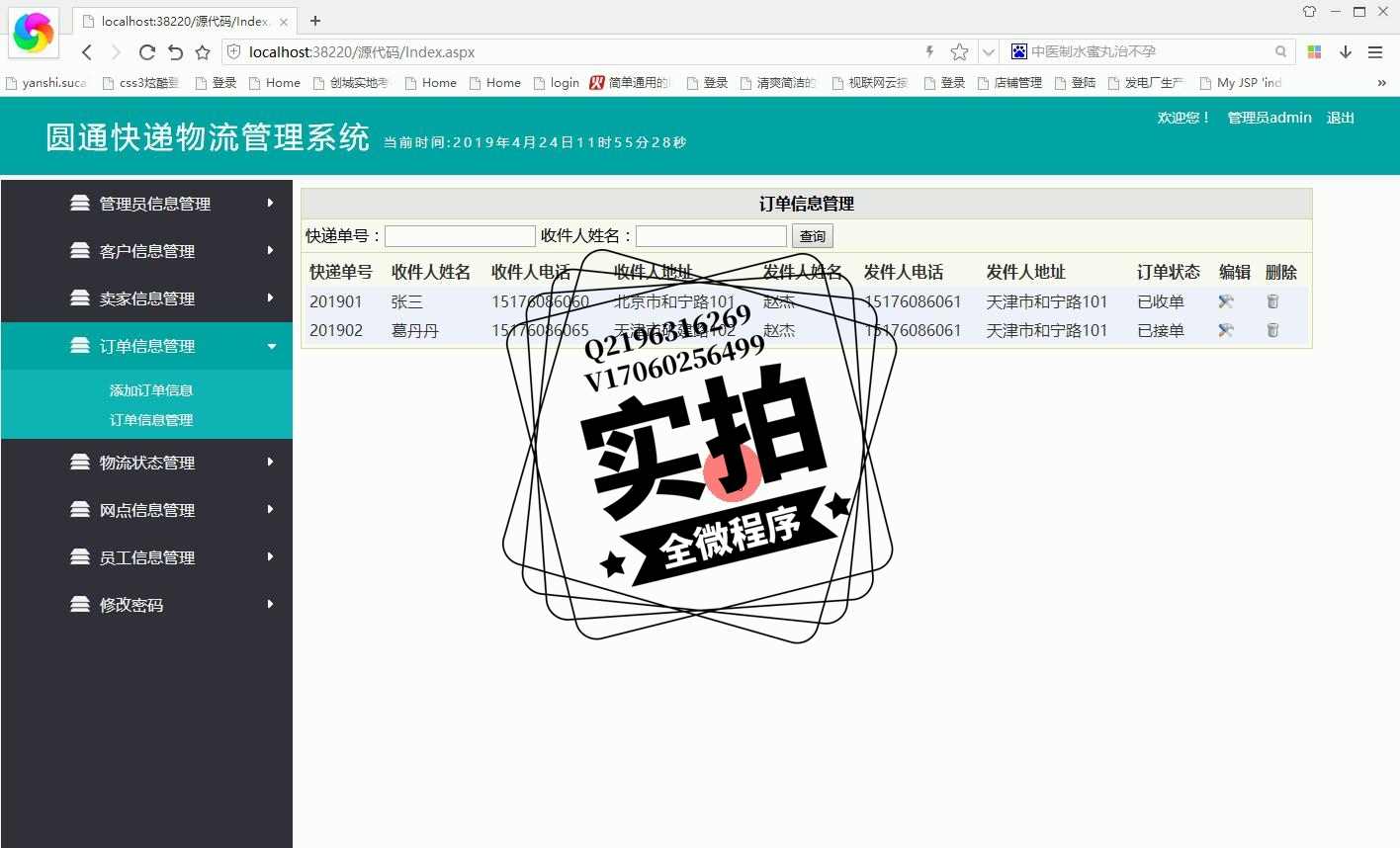Viewport: 1400px width, 848px height.
Task: Click the Baidu paw search engine icon
Action: 1018,51
